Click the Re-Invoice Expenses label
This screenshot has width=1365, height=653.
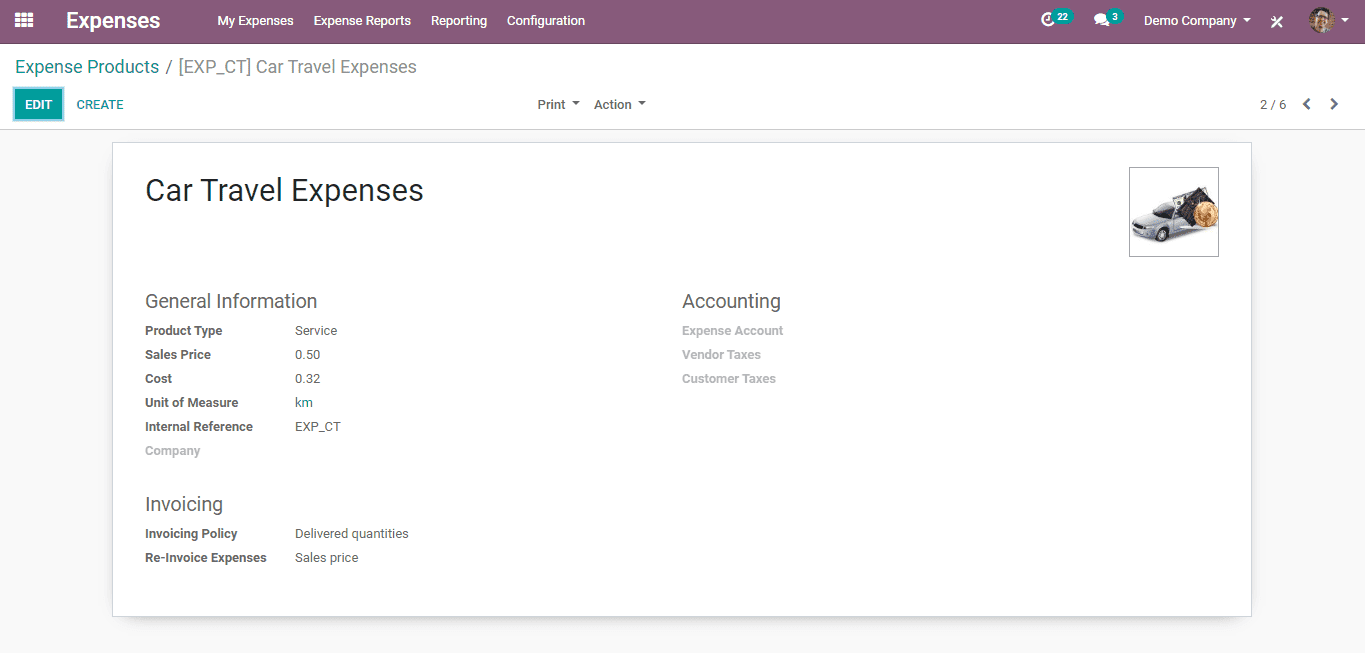pyautogui.click(x=206, y=558)
